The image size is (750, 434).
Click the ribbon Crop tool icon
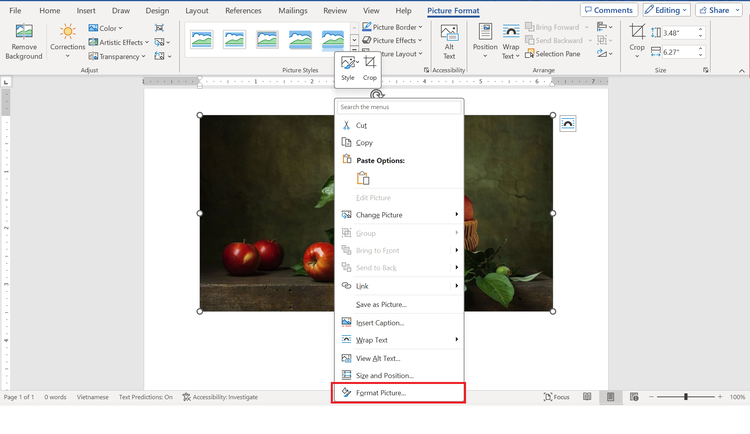(x=637, y=32)
